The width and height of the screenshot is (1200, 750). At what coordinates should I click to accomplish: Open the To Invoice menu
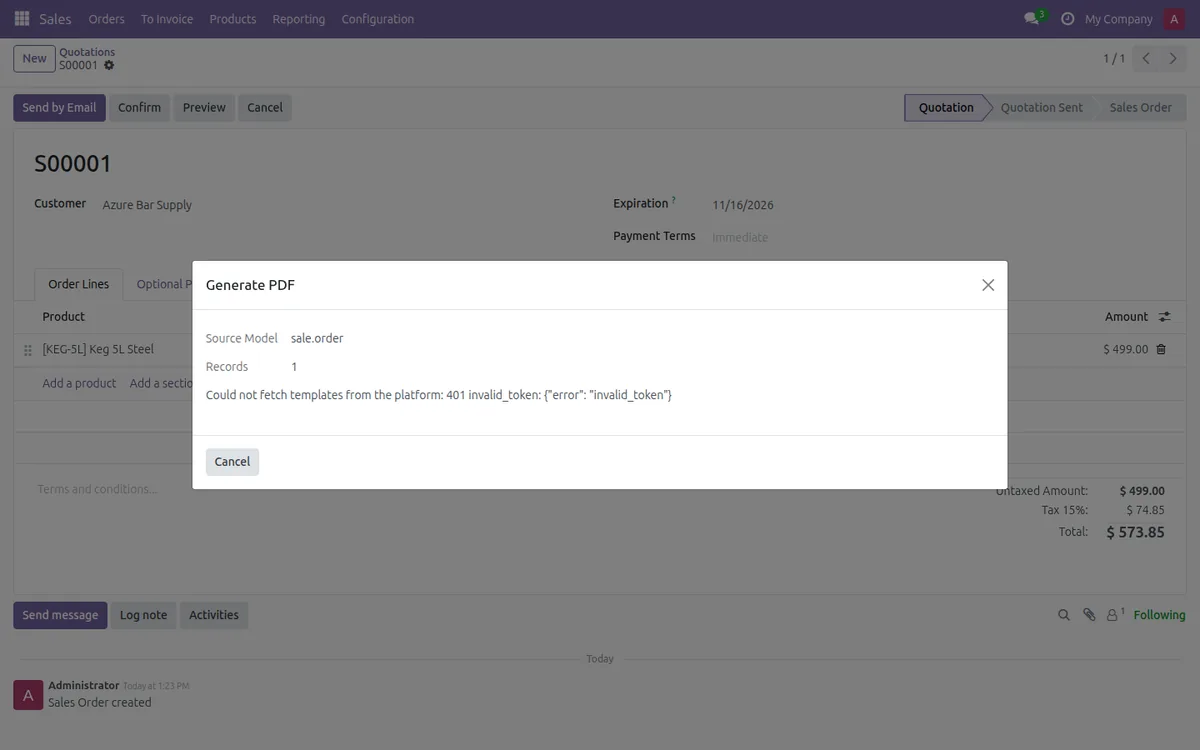coord(167,19)
